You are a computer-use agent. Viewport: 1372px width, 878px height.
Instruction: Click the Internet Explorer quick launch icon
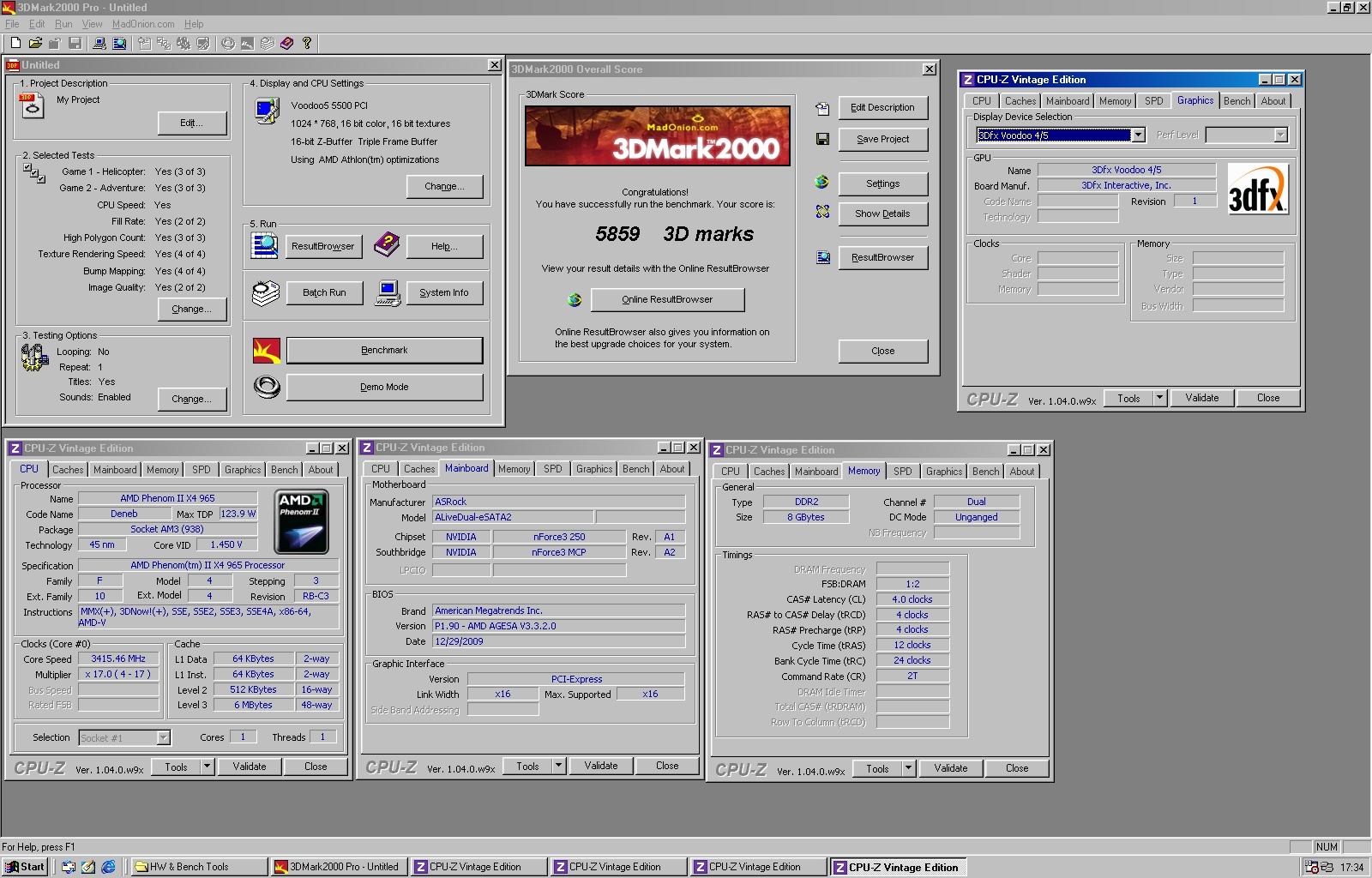click(x=108, y=867)
